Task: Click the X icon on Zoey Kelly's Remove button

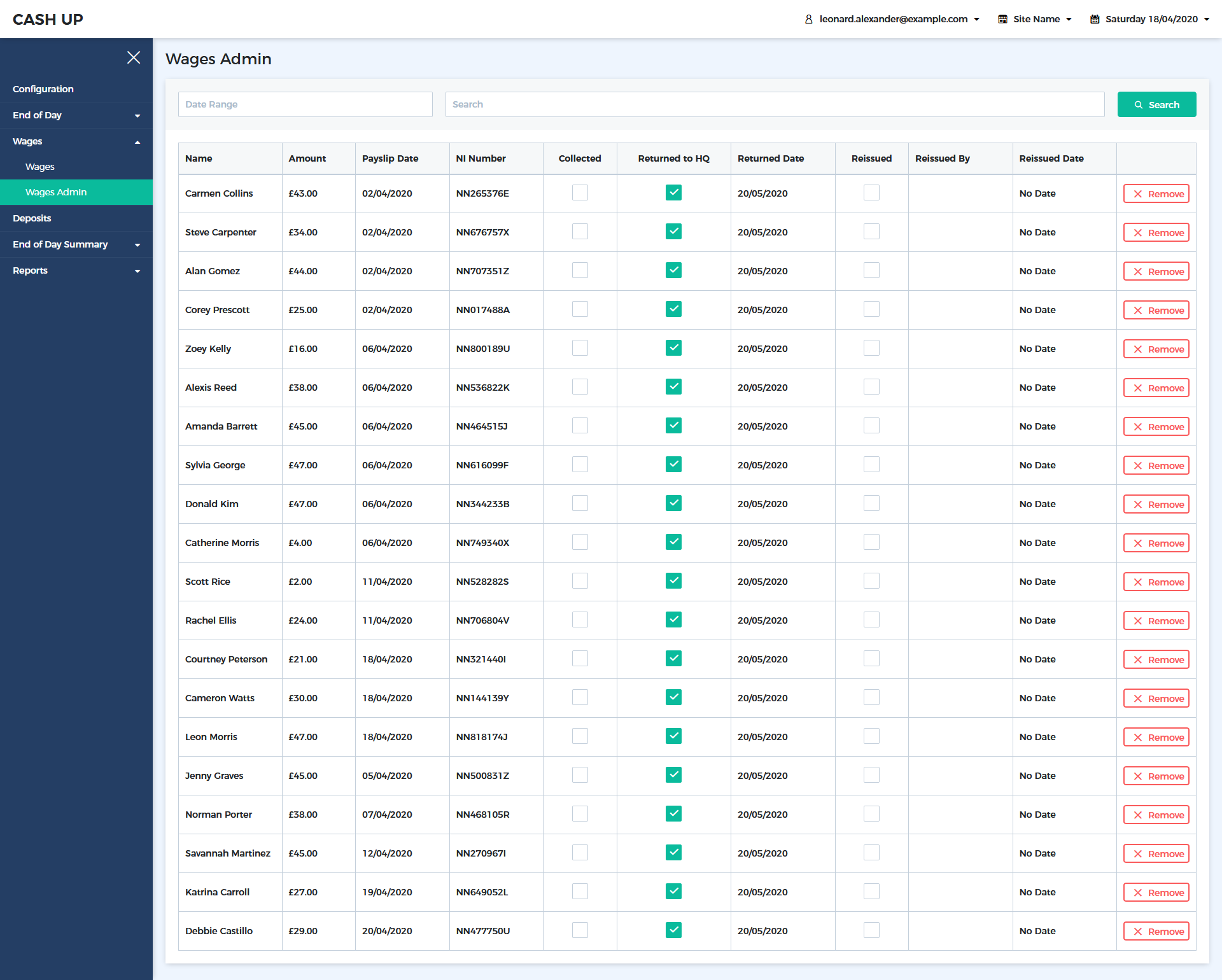Action: [1138, 349]
